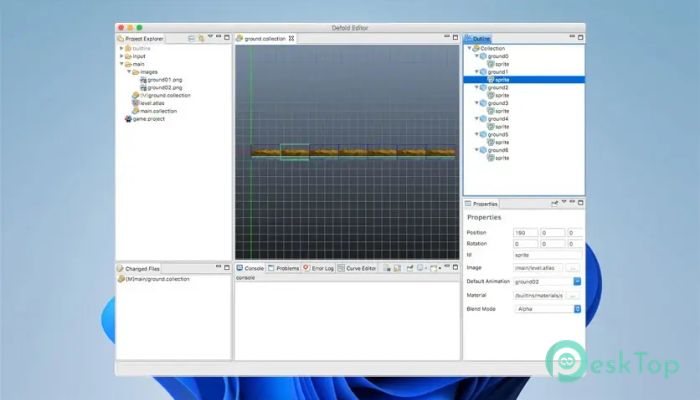Edit Rotation X field
700x400 pixels.
[525, 244]
